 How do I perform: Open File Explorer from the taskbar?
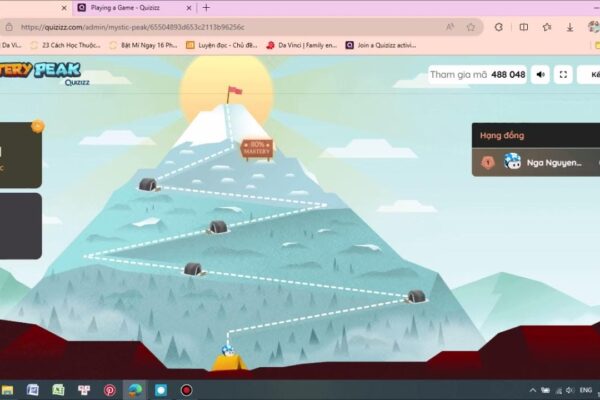click(x=7, y=390)
